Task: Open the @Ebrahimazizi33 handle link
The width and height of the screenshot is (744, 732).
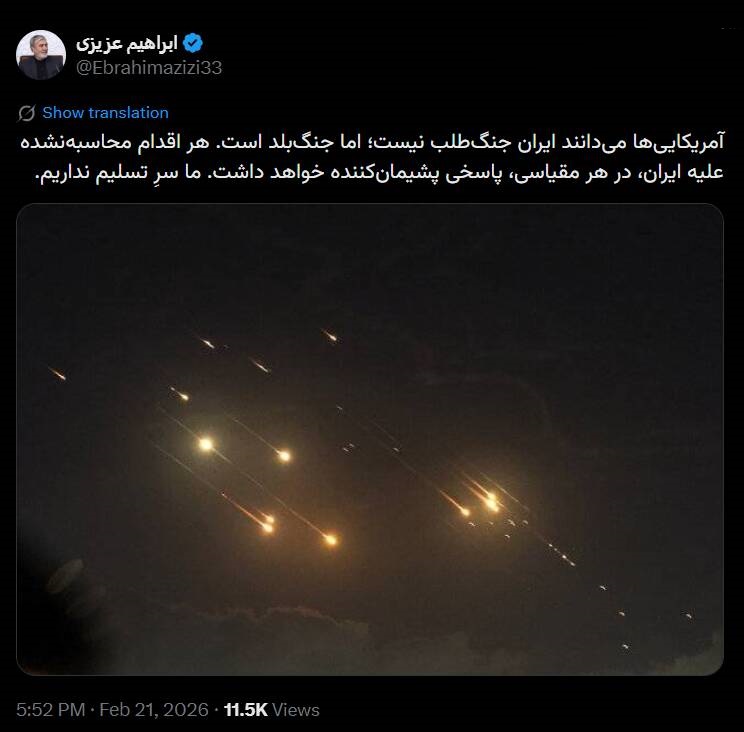Action: click(x=149, y=68)
